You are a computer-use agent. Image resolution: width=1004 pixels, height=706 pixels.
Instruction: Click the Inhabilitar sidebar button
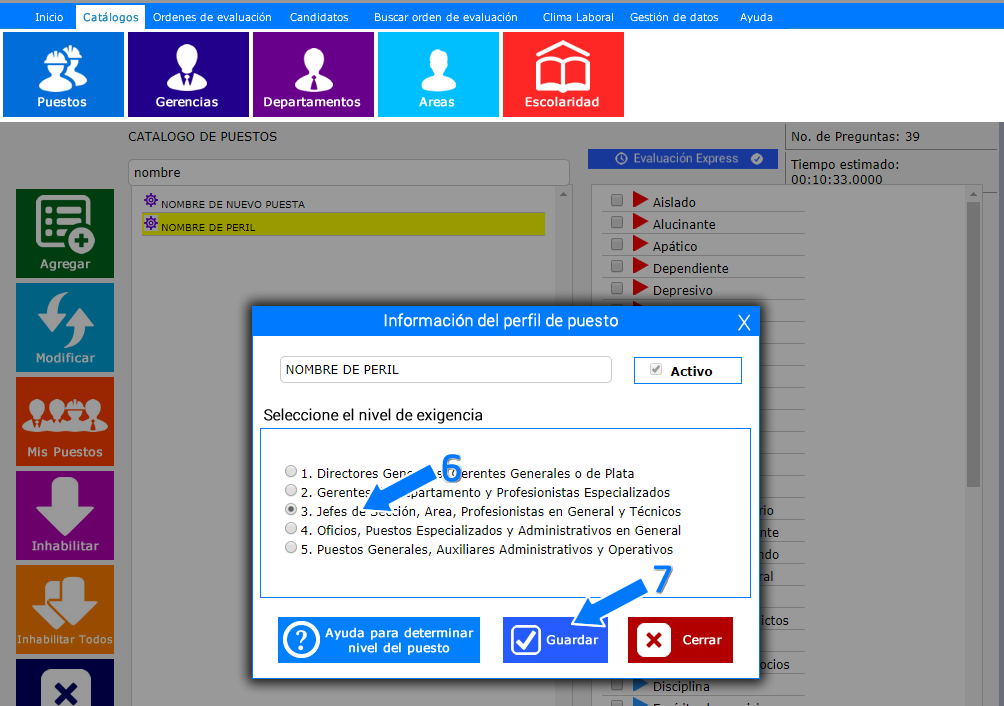point(65,515)
